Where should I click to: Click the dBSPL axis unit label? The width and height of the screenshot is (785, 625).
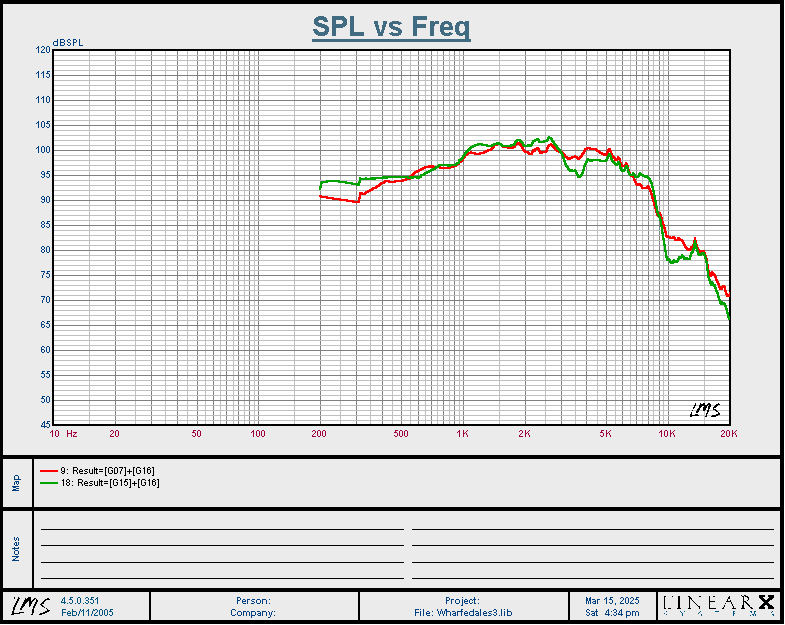[x=68, y=42]
